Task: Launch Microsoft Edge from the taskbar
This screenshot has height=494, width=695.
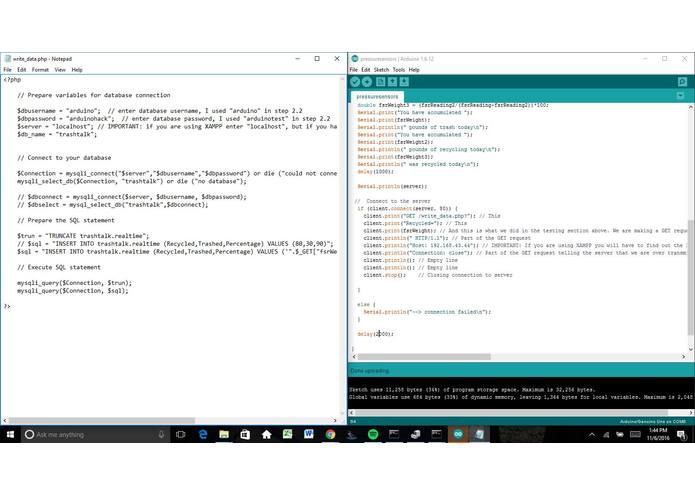Action: (203, 435)
